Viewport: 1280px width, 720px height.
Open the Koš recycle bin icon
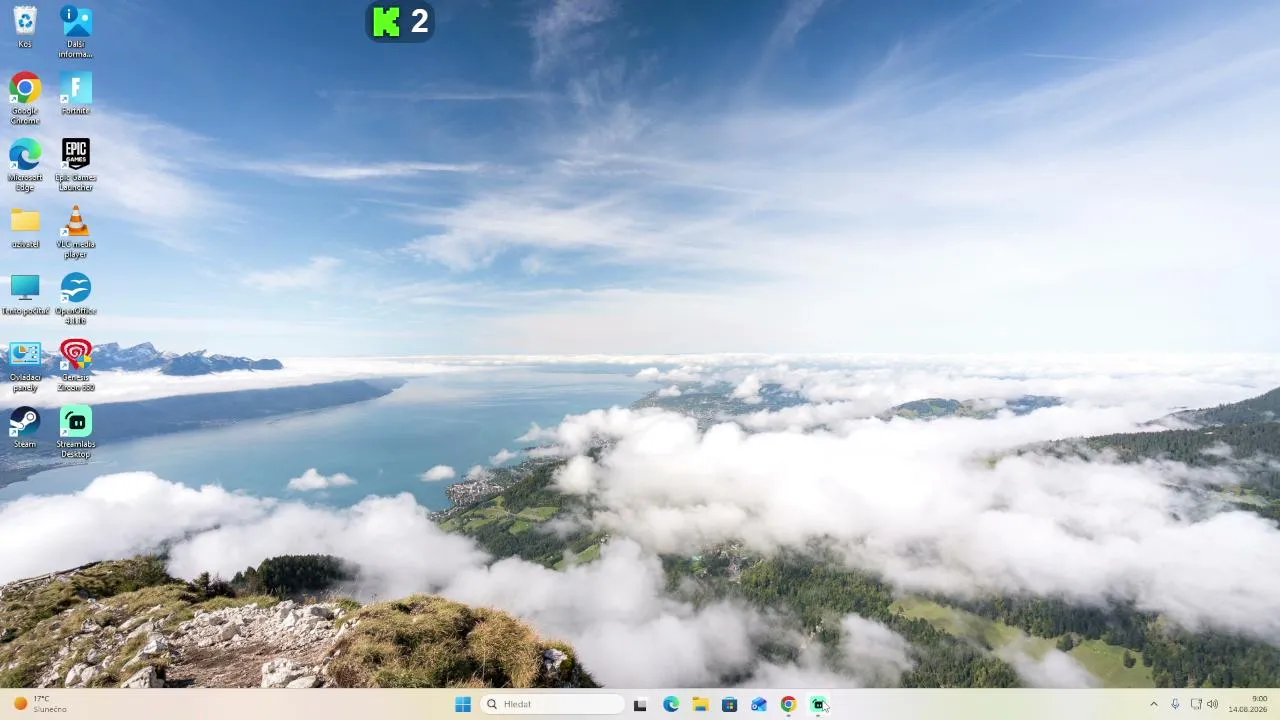point(25,27)
